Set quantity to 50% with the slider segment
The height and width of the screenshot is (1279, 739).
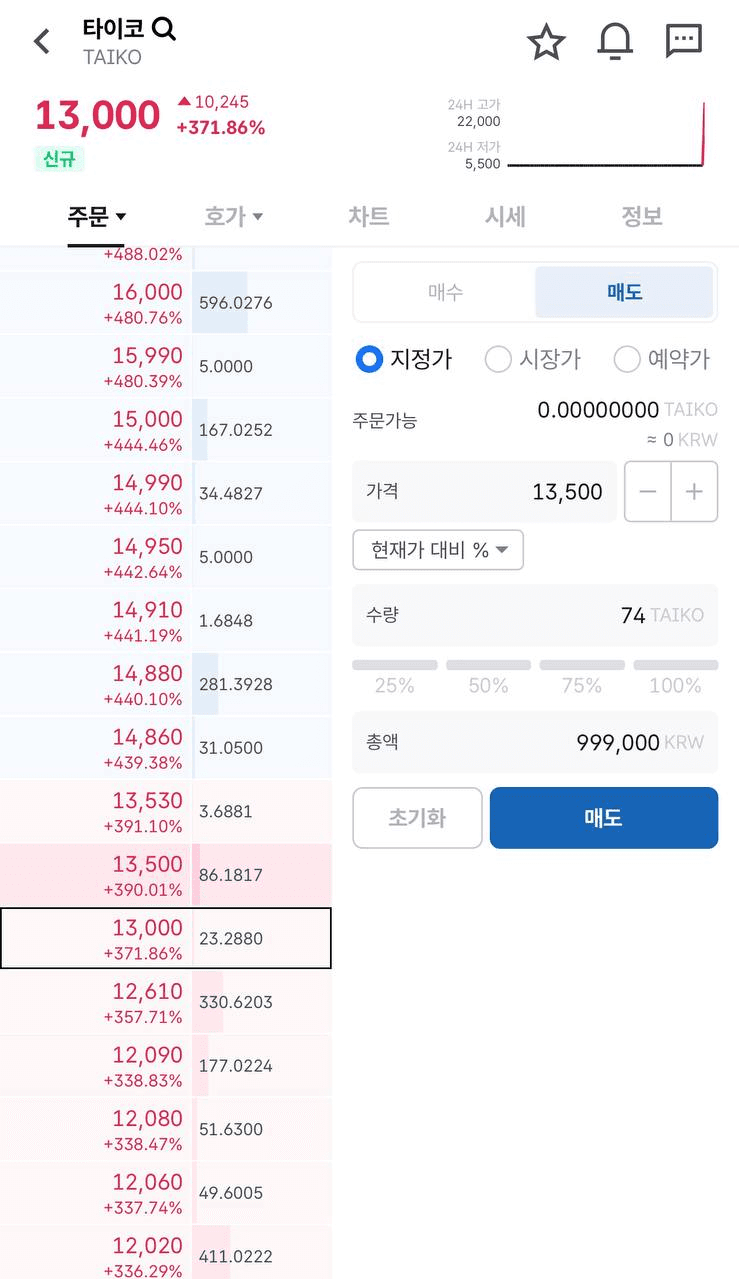pyautogui.click(x=488, y=672)
